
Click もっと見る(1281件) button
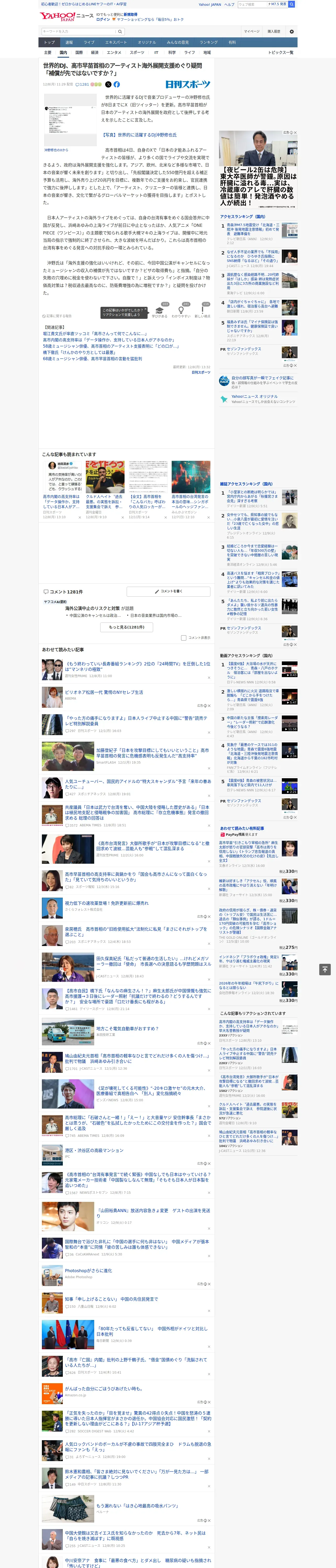(x=127, y=627)
